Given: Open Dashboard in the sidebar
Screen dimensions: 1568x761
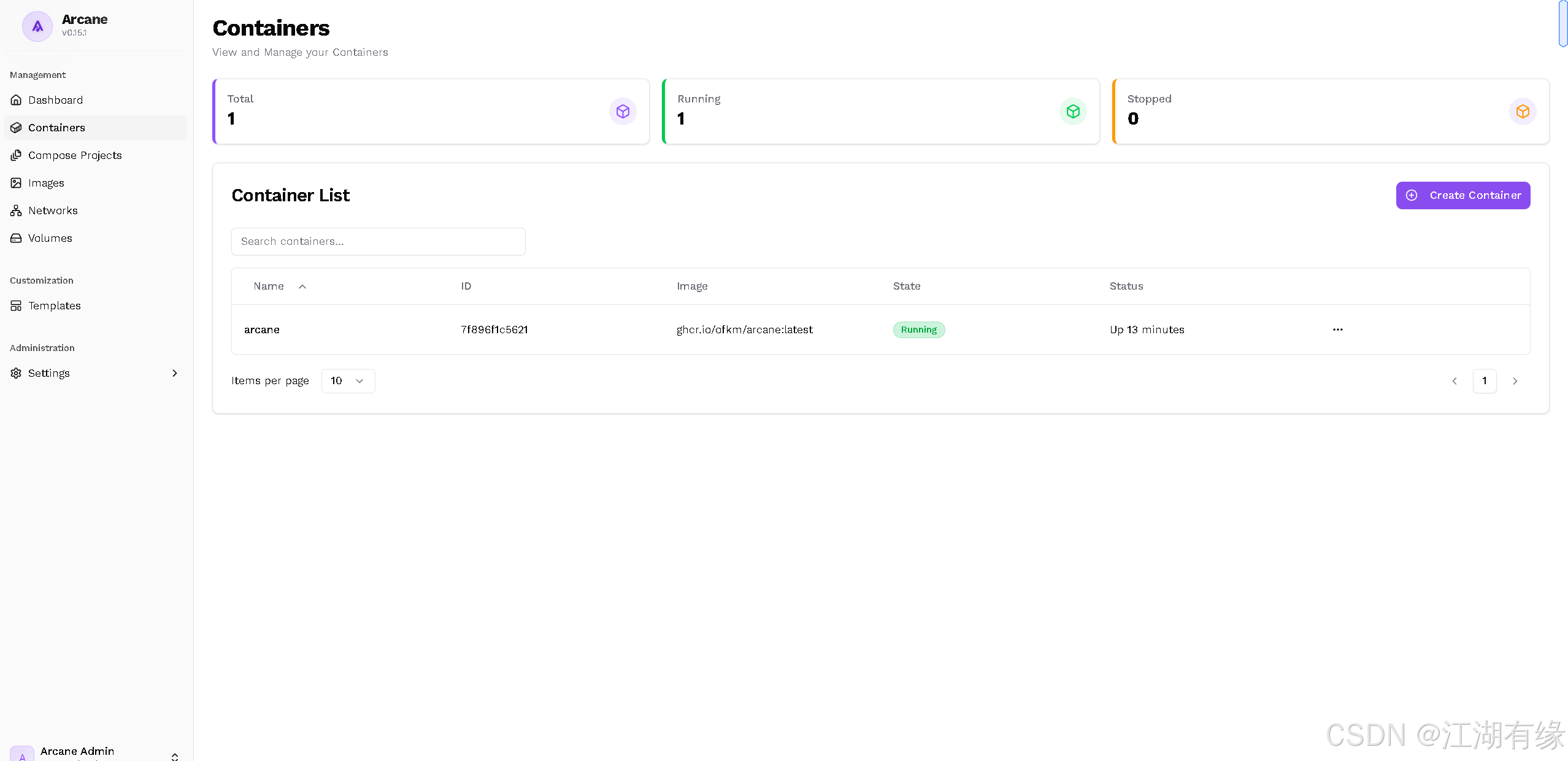Looking at the screenshot, I should [x=55, y=100].
